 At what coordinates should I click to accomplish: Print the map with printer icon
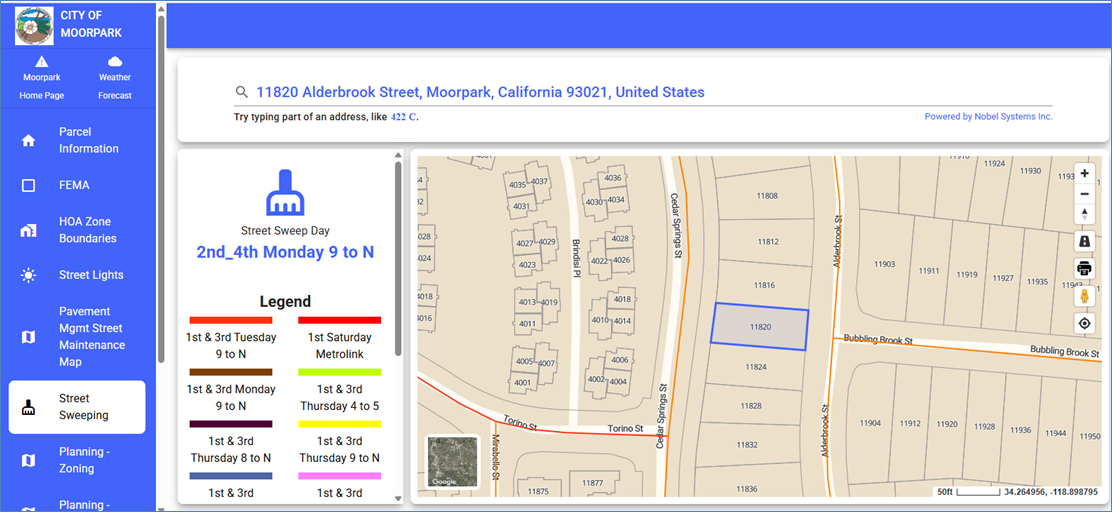tap(1085, 269)
